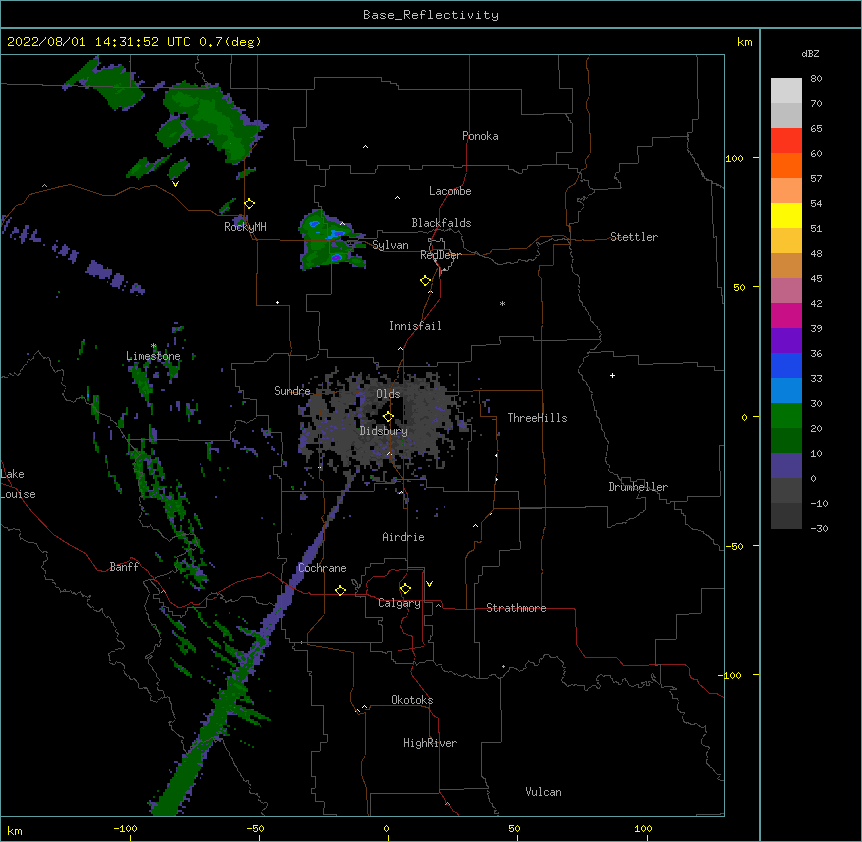The height and width of the screenshot is (842, 862).
Task: Click the RedDeer city label
Action: tap(440, 255)
